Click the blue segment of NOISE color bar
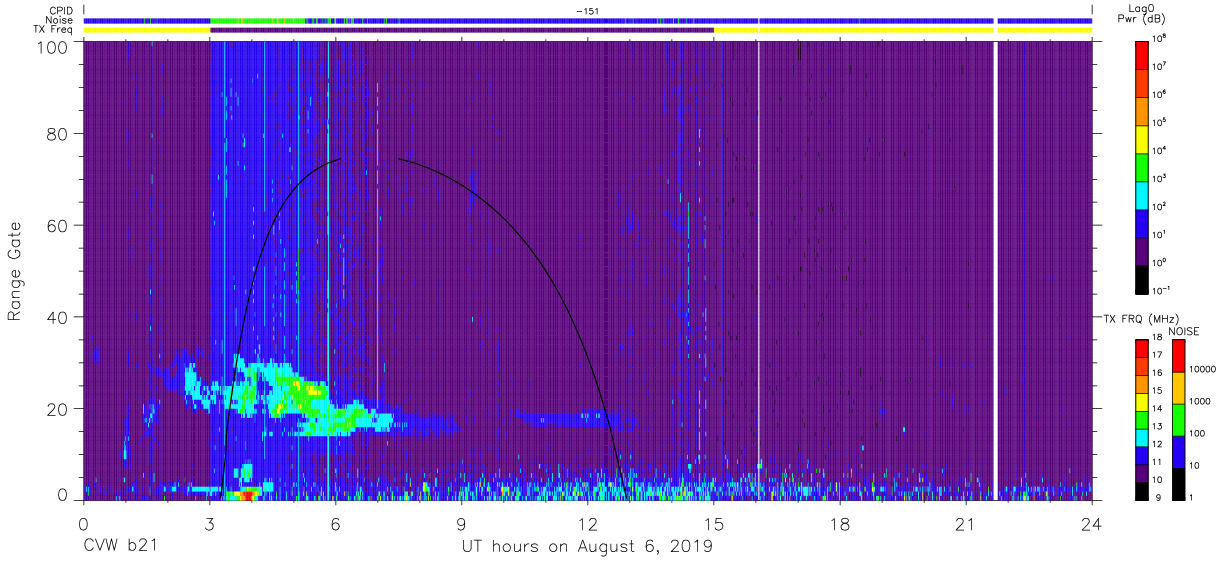 pos(1177,451)
